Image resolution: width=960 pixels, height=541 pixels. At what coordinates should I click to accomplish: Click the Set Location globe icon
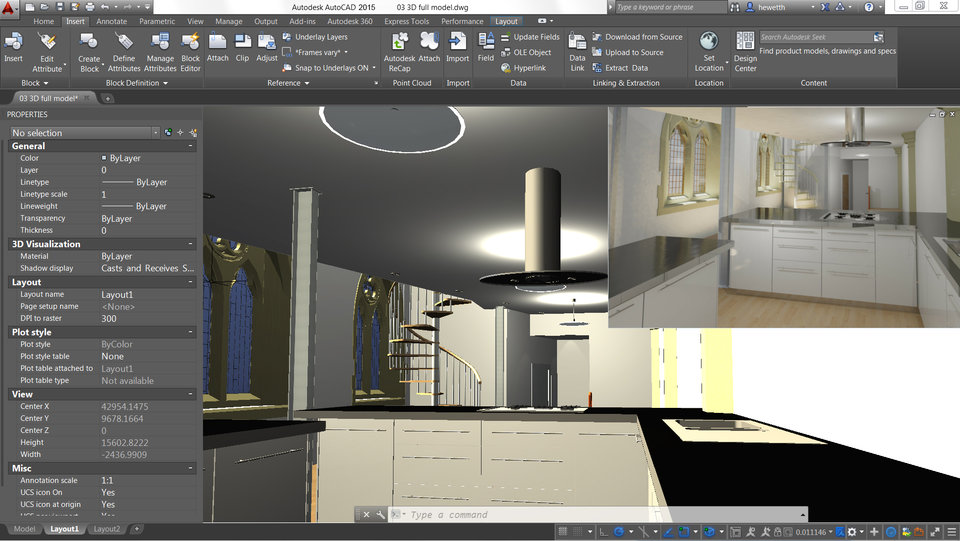(709, 43)
